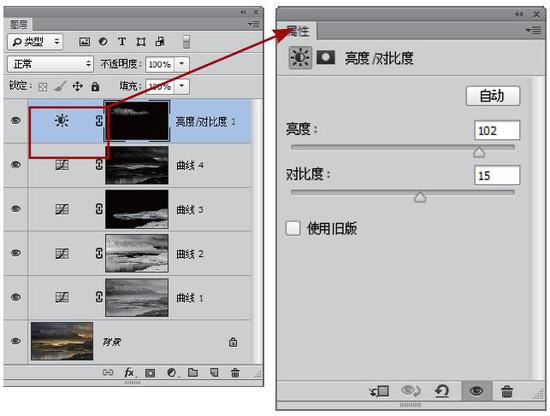Toggle layer filtering switch on/off
550x416 pixels.
(186, 42)
